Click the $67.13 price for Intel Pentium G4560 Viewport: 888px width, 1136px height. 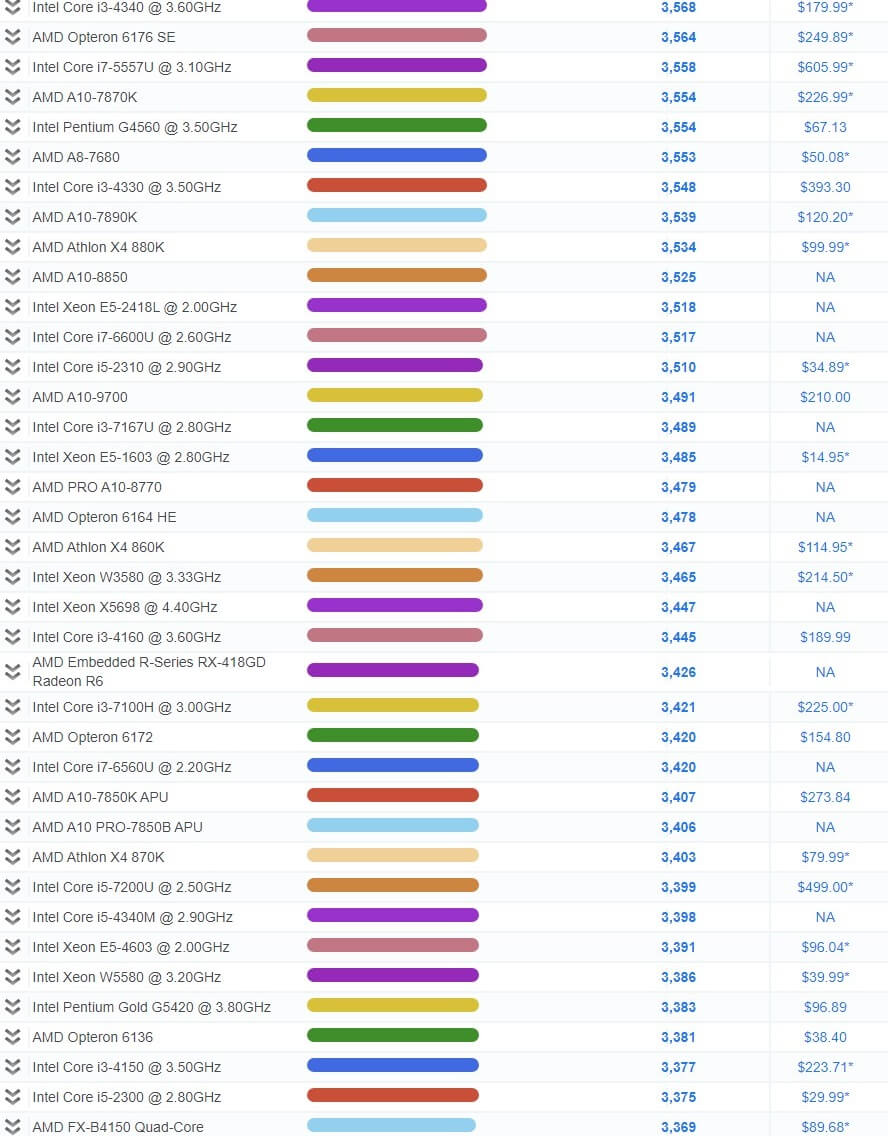click(x=825, y=127)
